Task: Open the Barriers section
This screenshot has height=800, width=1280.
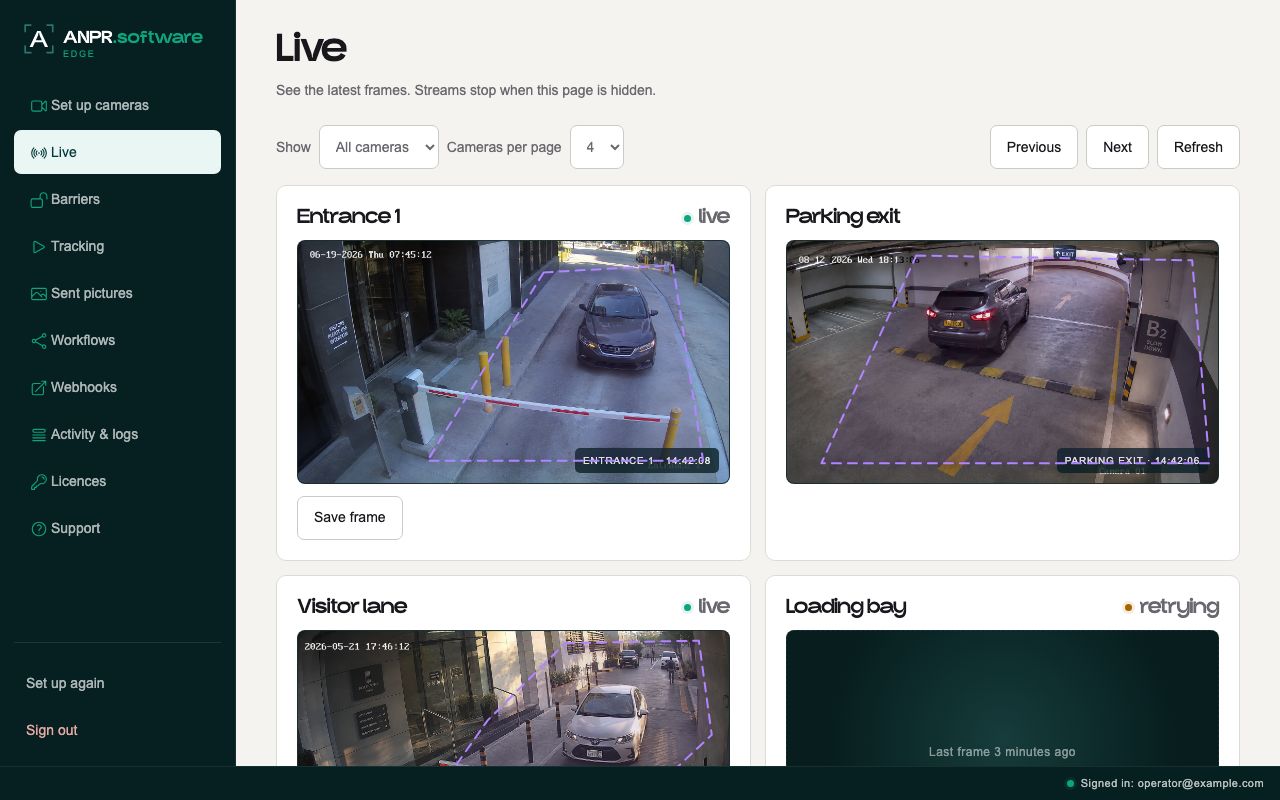Action: pos(117,199)
